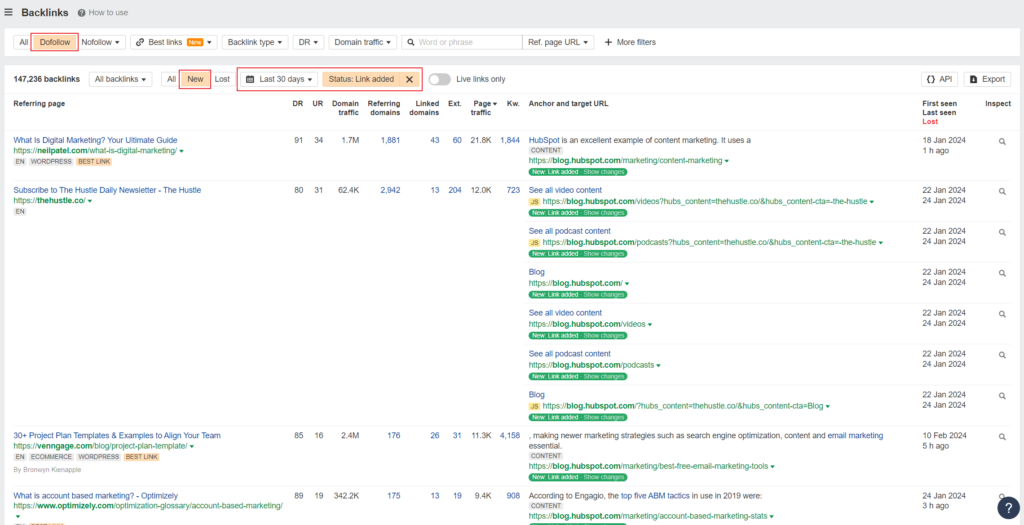Screen dimensions: 1024x525
Task: Open What is account based marketing link
Action: point(95,496)
